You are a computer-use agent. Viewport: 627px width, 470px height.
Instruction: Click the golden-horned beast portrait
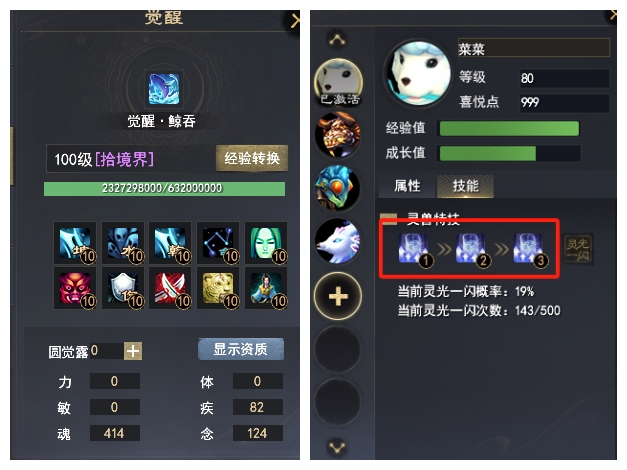click(x=338, y=134)
